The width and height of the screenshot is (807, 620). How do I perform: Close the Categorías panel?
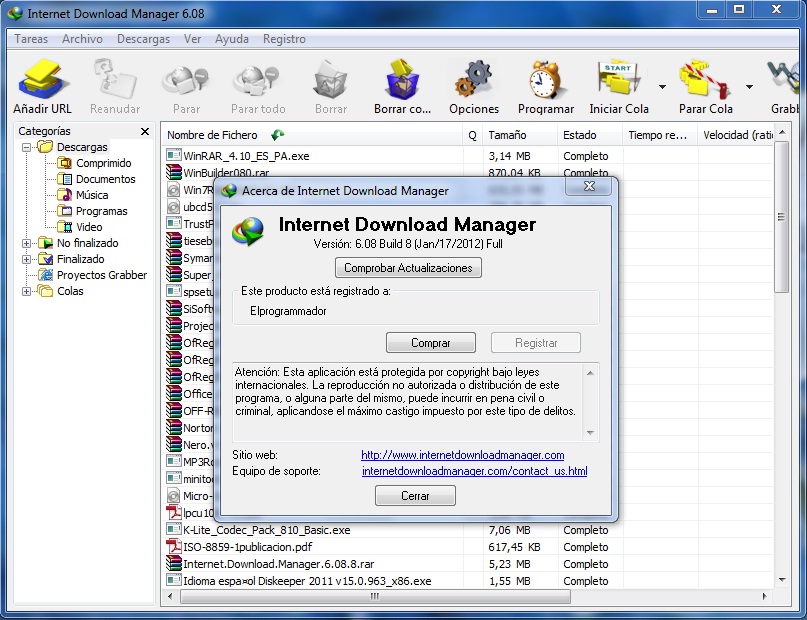[x=145, y=131]
